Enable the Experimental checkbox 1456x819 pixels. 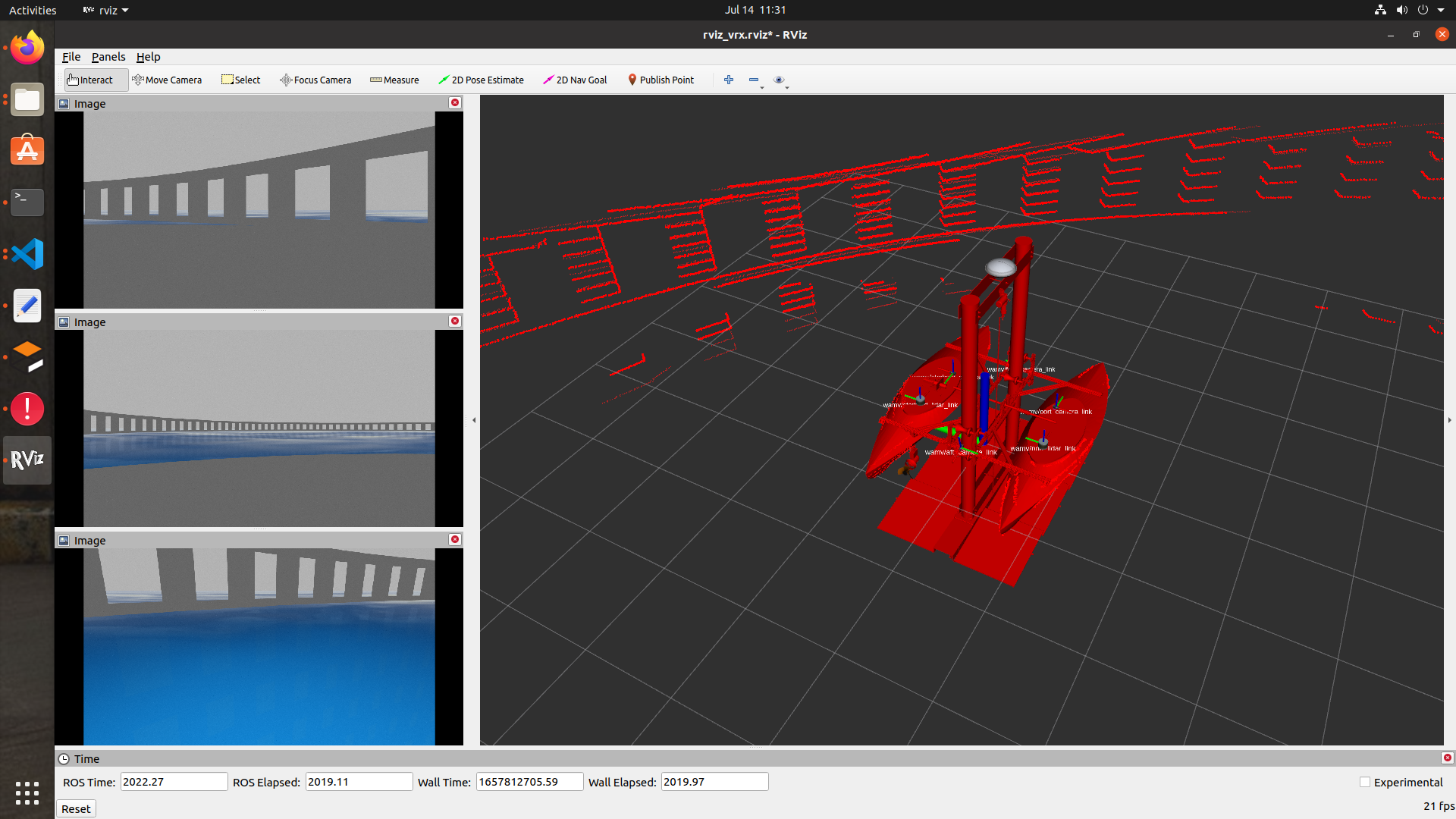point(1365,782)
